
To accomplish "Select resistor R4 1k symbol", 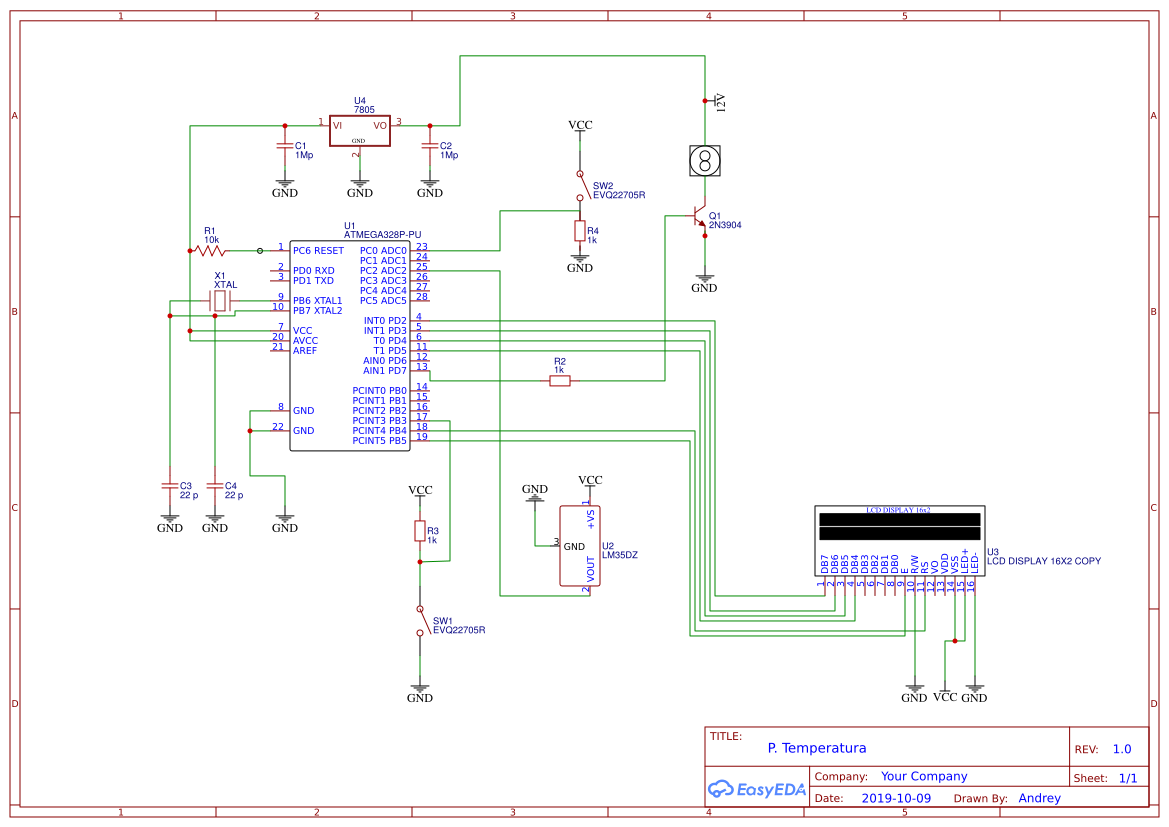I will [579, 231].
